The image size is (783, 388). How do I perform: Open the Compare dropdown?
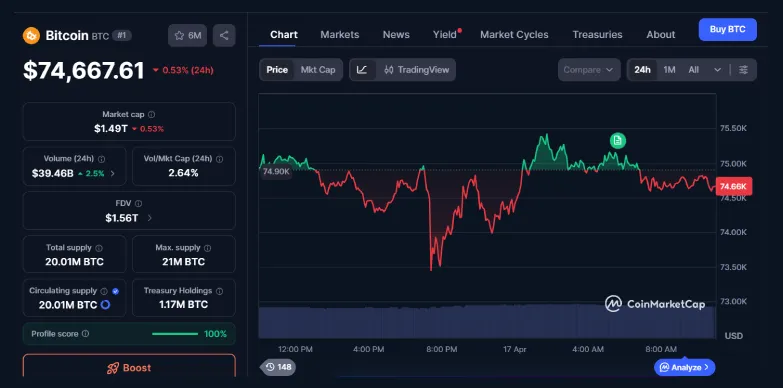point(589,70)
